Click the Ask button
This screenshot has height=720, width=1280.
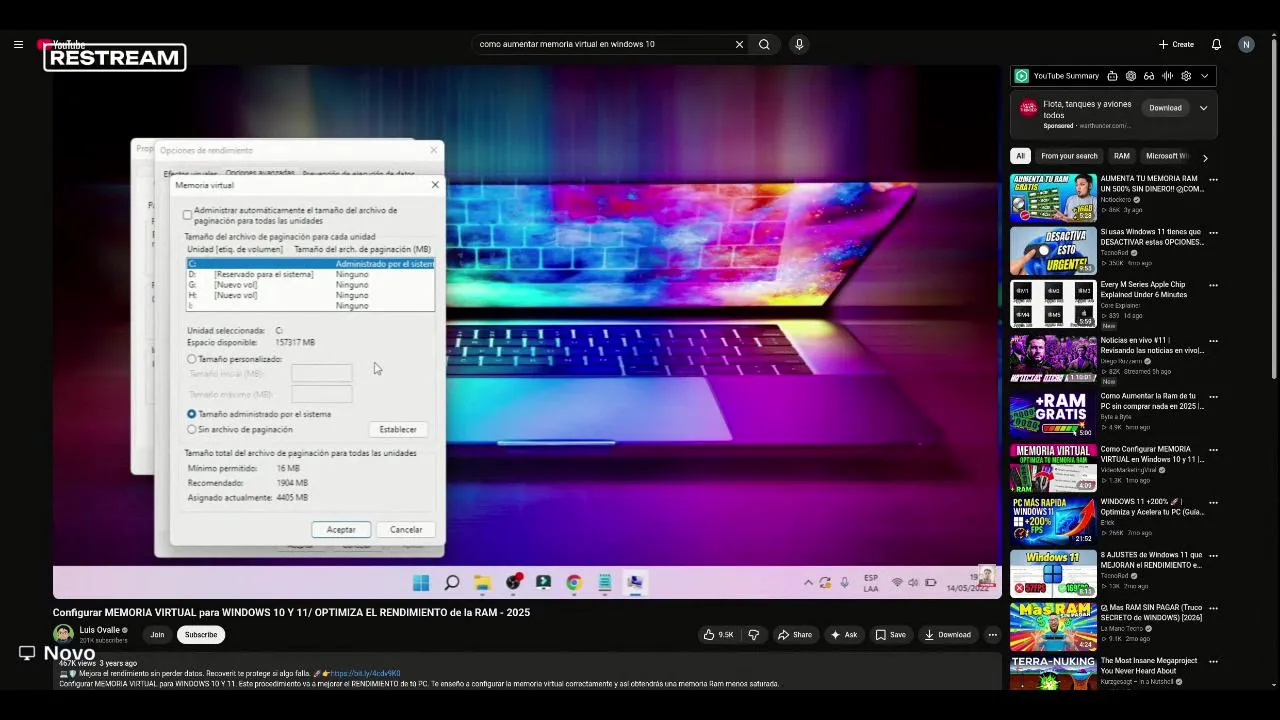click(x=844, y=634)
